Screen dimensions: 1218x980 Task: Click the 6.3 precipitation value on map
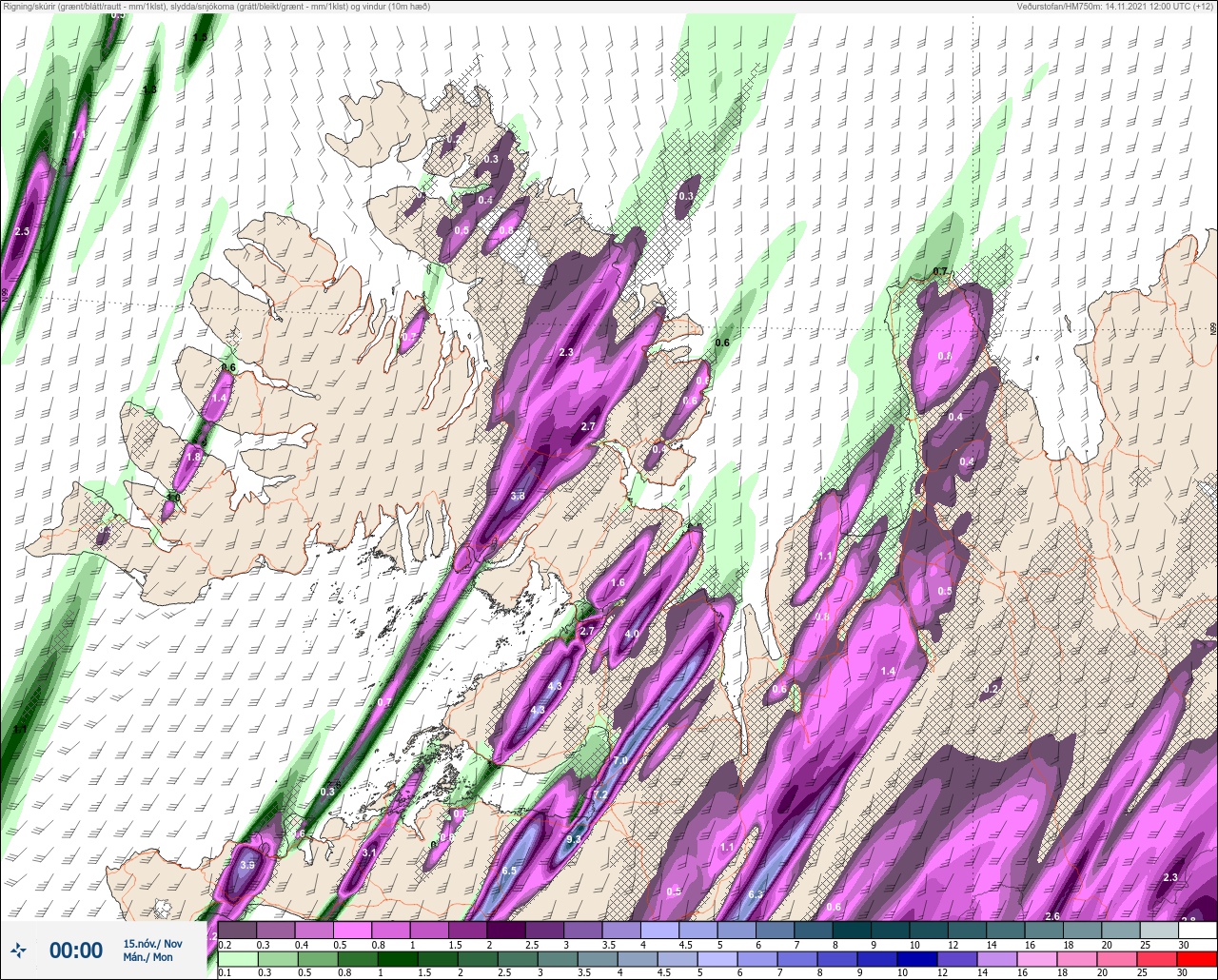756,895
